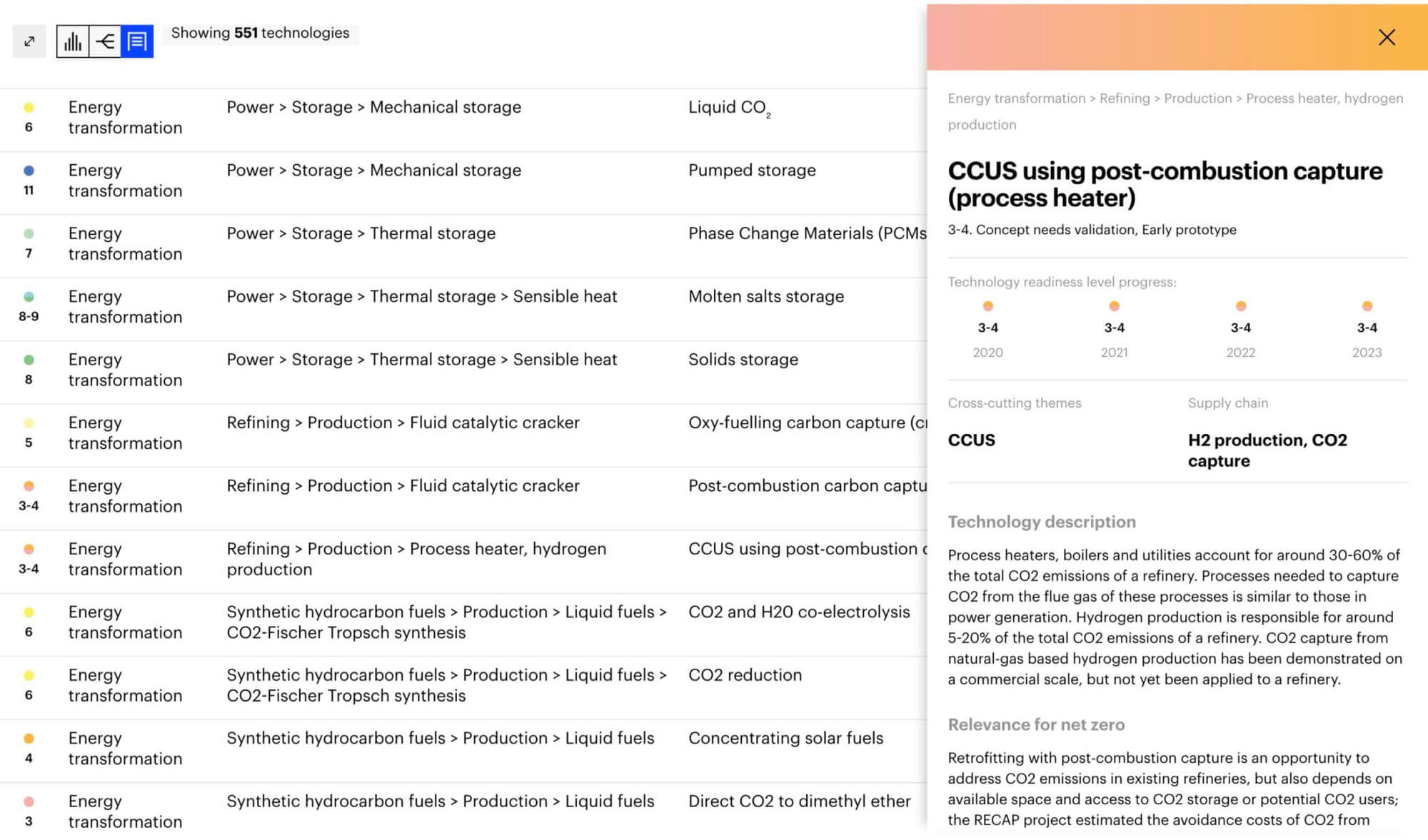Switch to tree diagram view icon
Viewport: 1428px width, 840px height.
pyautogui.click(x=105, y=41)
